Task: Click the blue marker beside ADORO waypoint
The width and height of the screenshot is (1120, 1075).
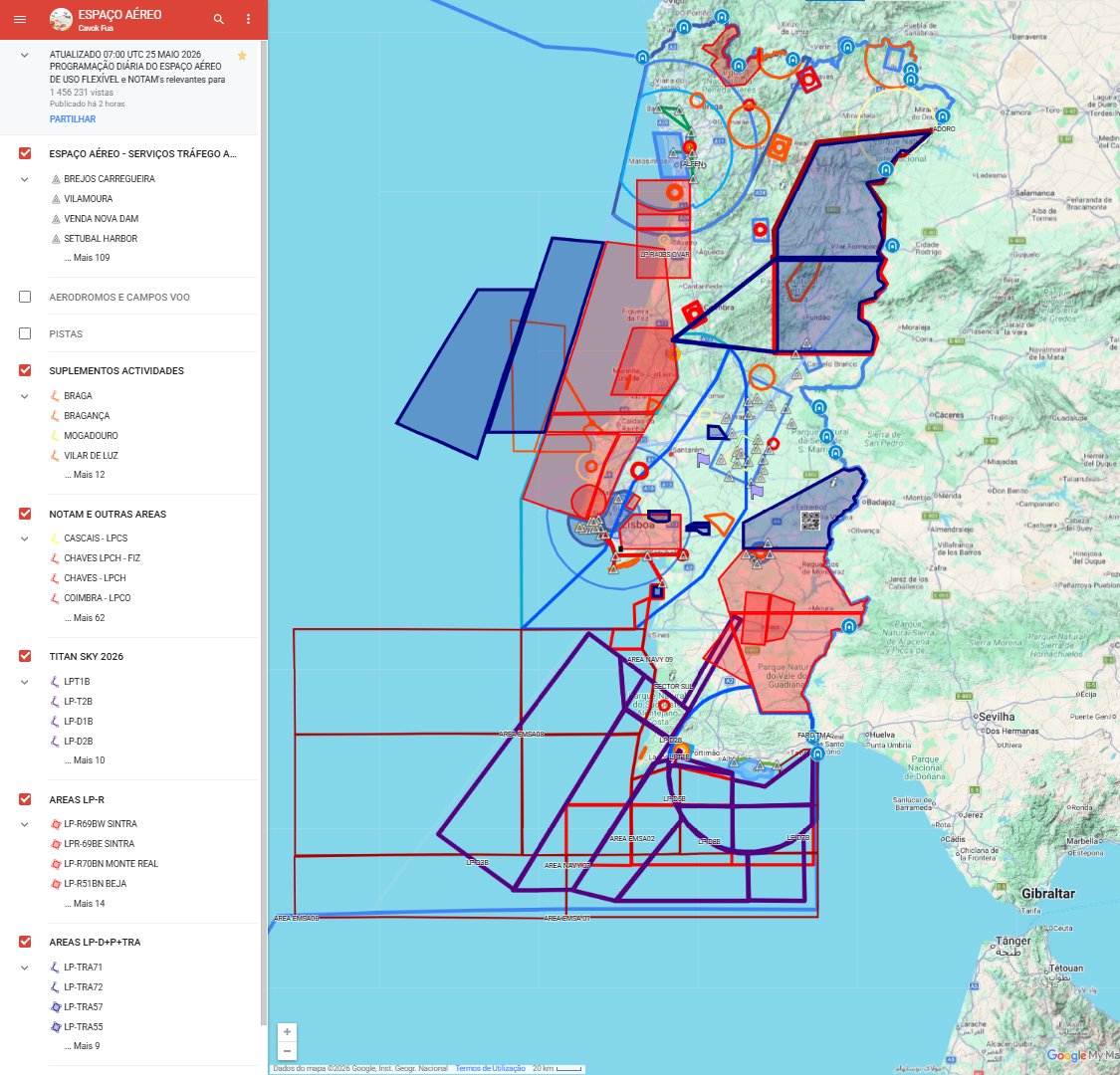Action: click(943, 116)
